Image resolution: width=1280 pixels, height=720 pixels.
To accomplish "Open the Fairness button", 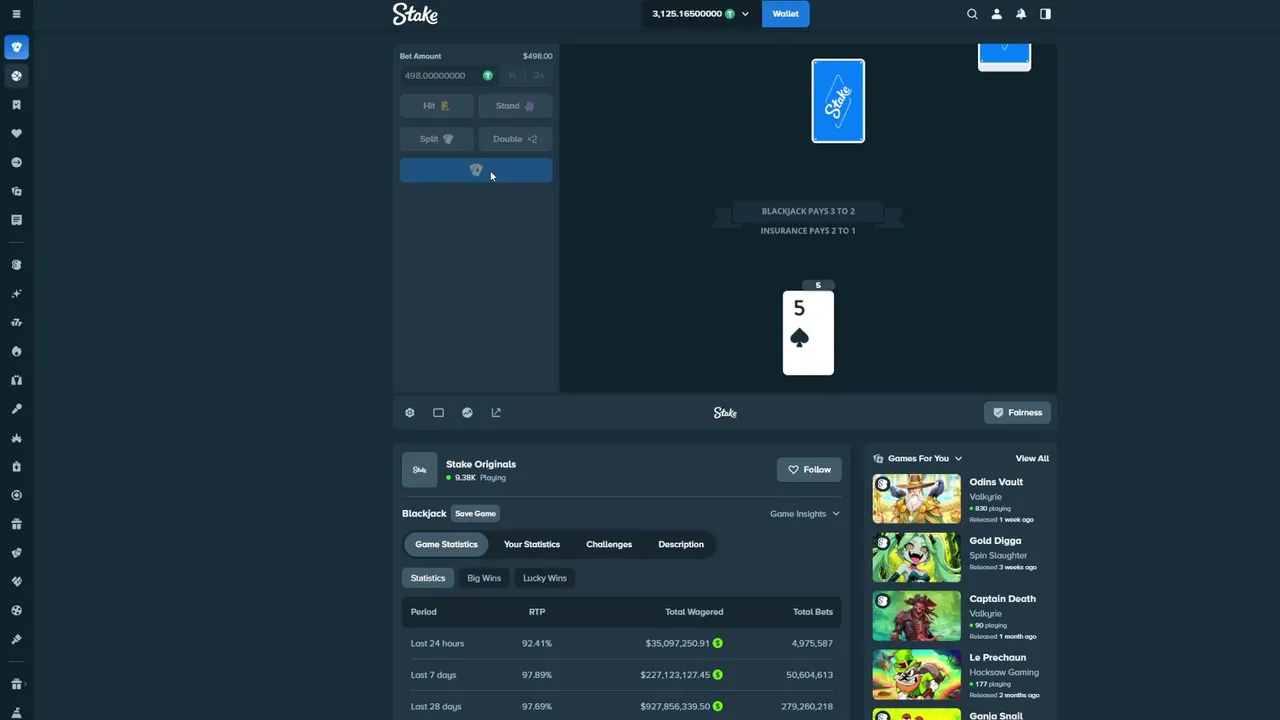I will 1018,413.
